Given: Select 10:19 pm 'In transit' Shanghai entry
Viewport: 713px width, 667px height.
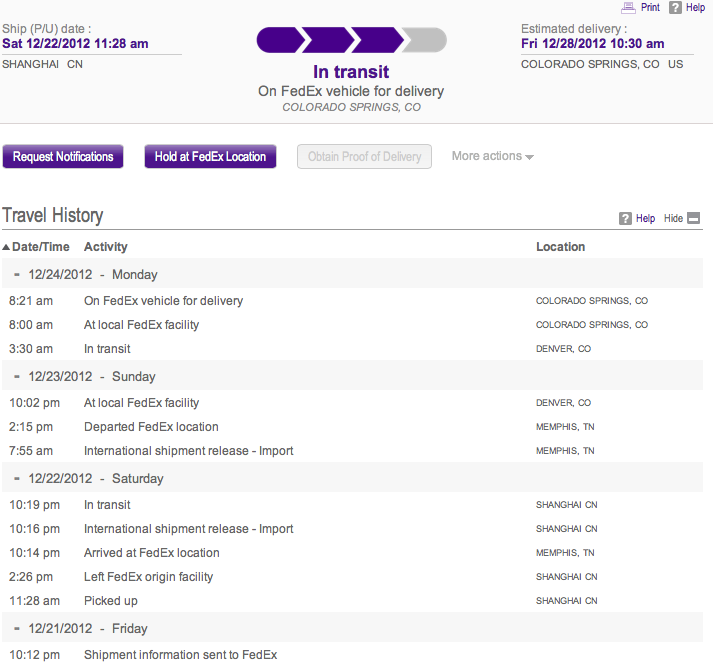Looking at the screenshot, I should [x=352, y=505].
